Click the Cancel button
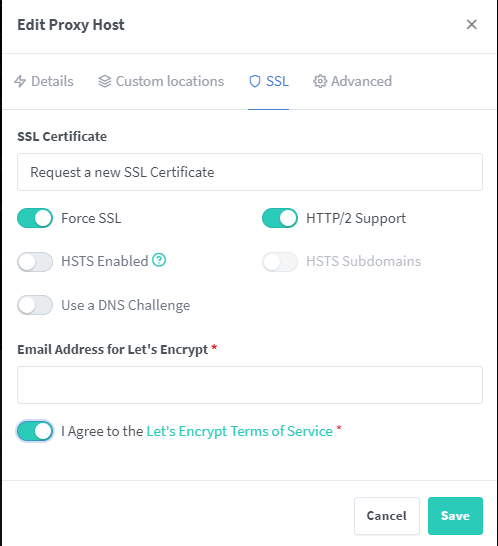498x546 pixels. 387,516
